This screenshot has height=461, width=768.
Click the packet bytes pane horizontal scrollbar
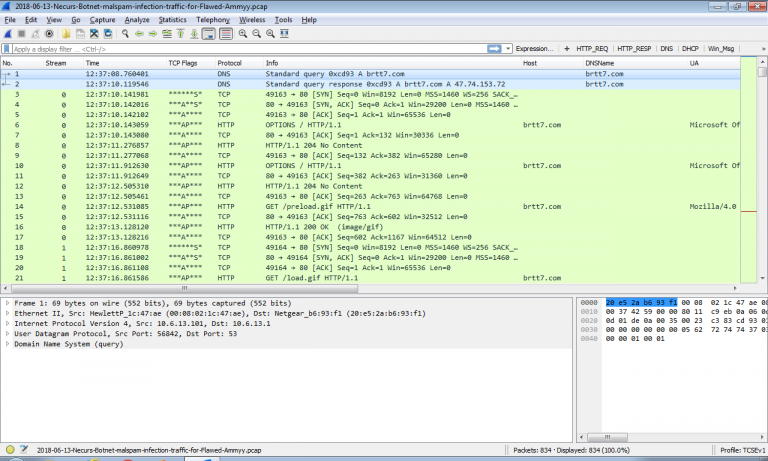click(x=607, y=437)
